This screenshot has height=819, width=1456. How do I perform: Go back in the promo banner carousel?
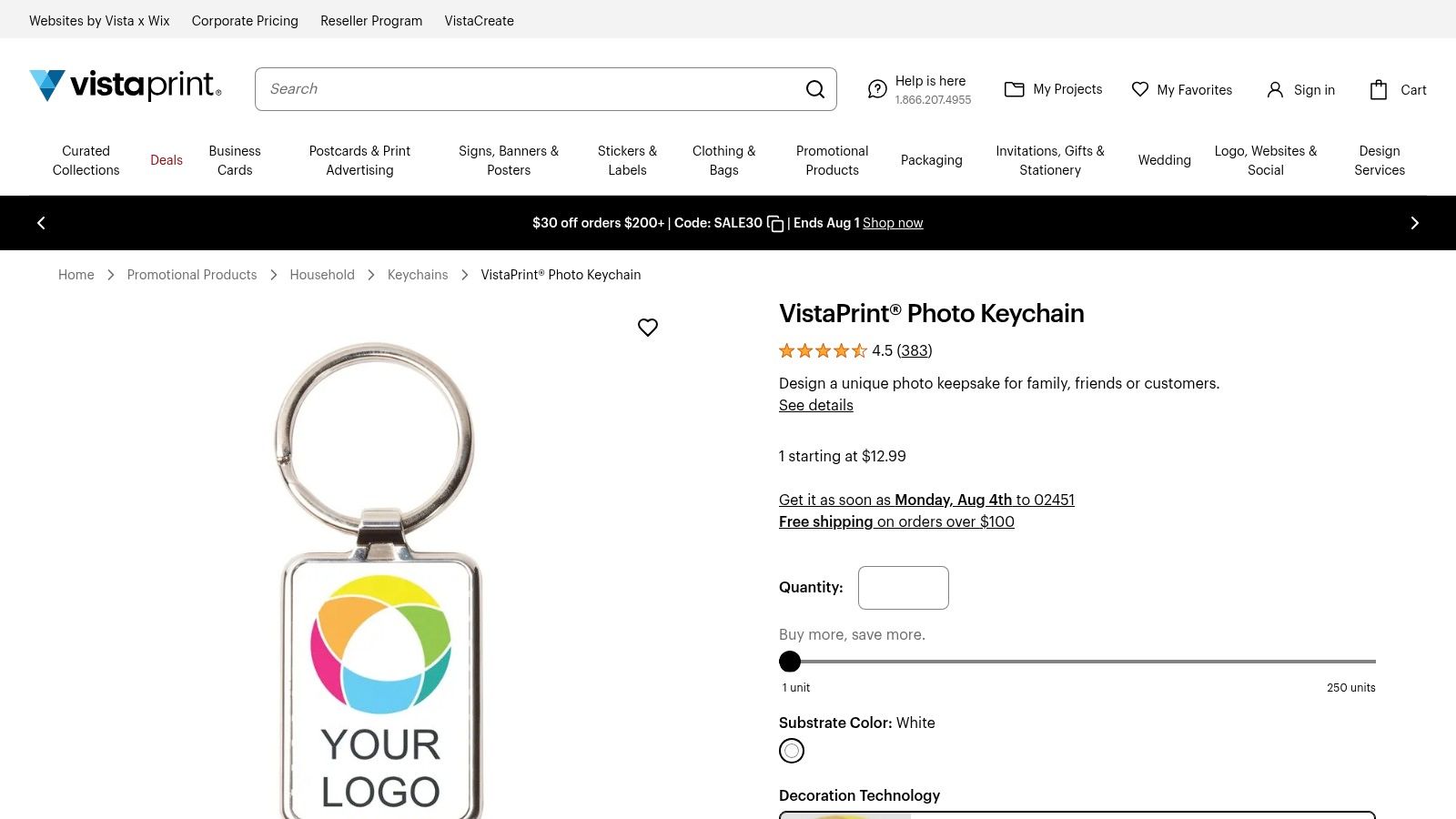click(x=41, y=223)
